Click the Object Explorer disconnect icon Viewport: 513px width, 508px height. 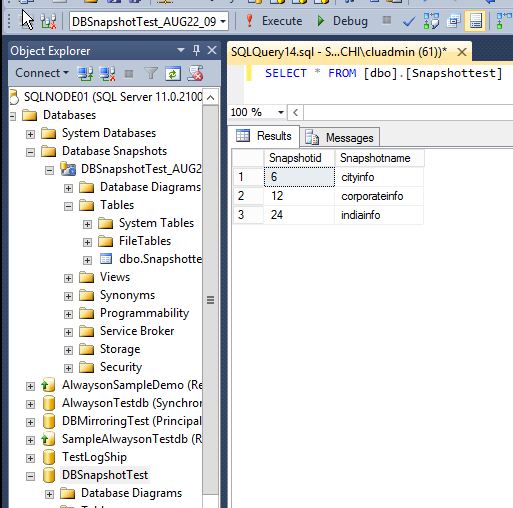pos(108,73)
